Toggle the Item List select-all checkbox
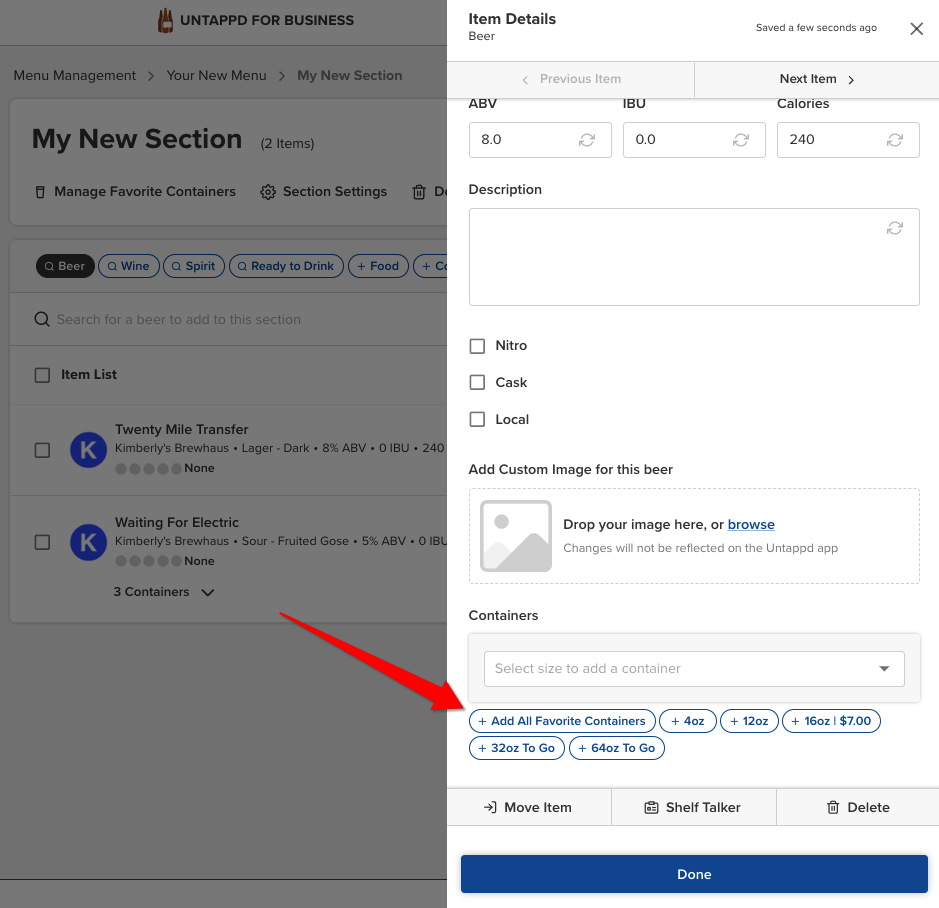The height and width of the screenshot is (908, 939). (42, 375)
